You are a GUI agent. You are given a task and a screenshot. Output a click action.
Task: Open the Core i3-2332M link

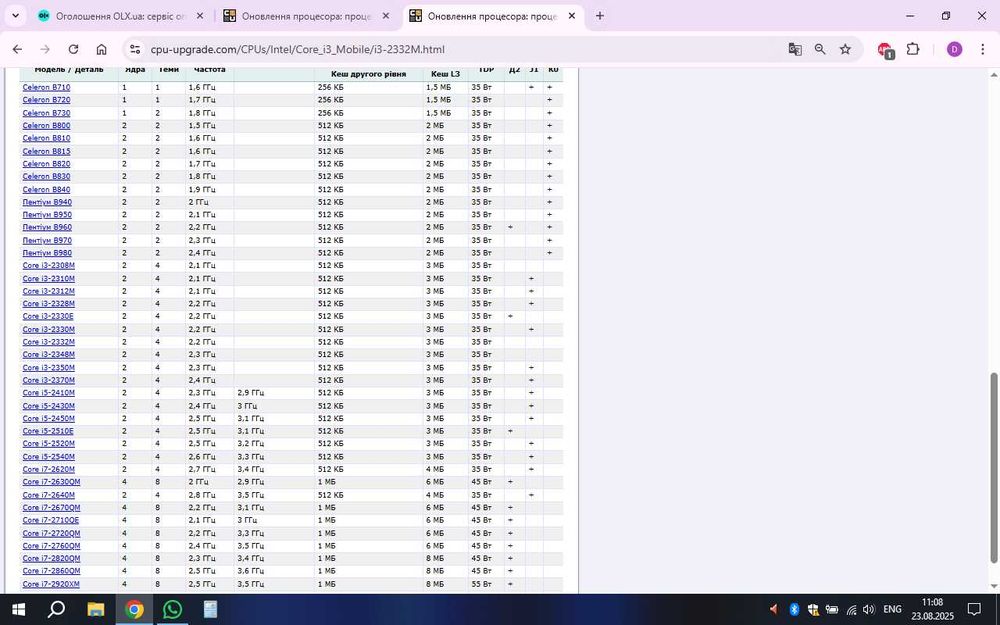pyautogui.click(x=48, y=342)
